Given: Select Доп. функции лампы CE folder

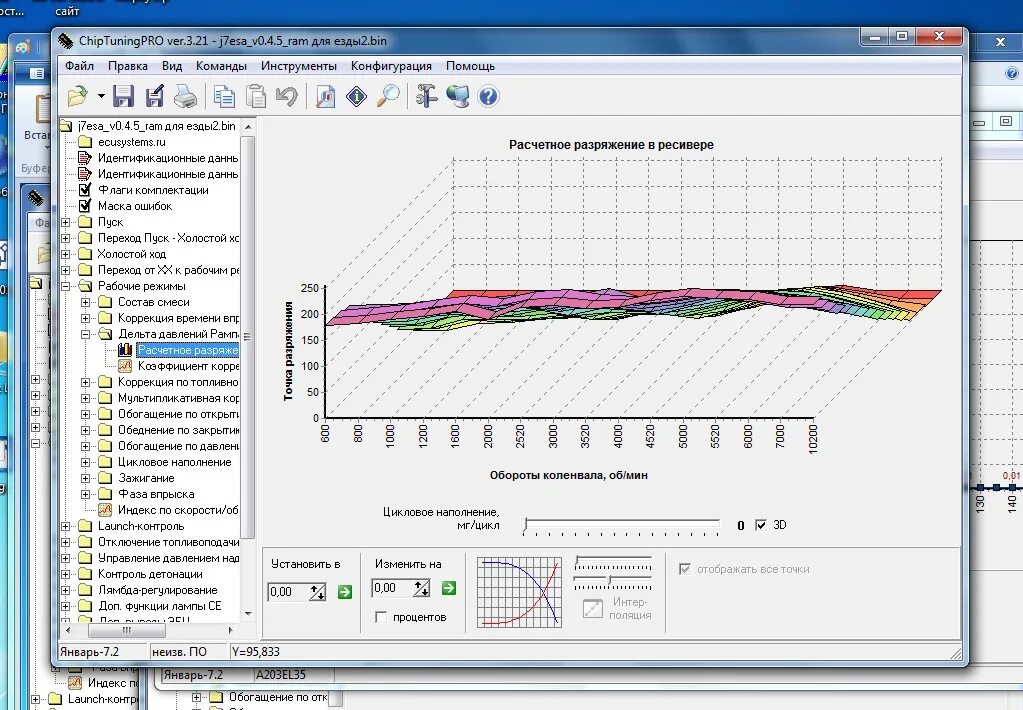Looking at the screenshot, I should 160,606.
